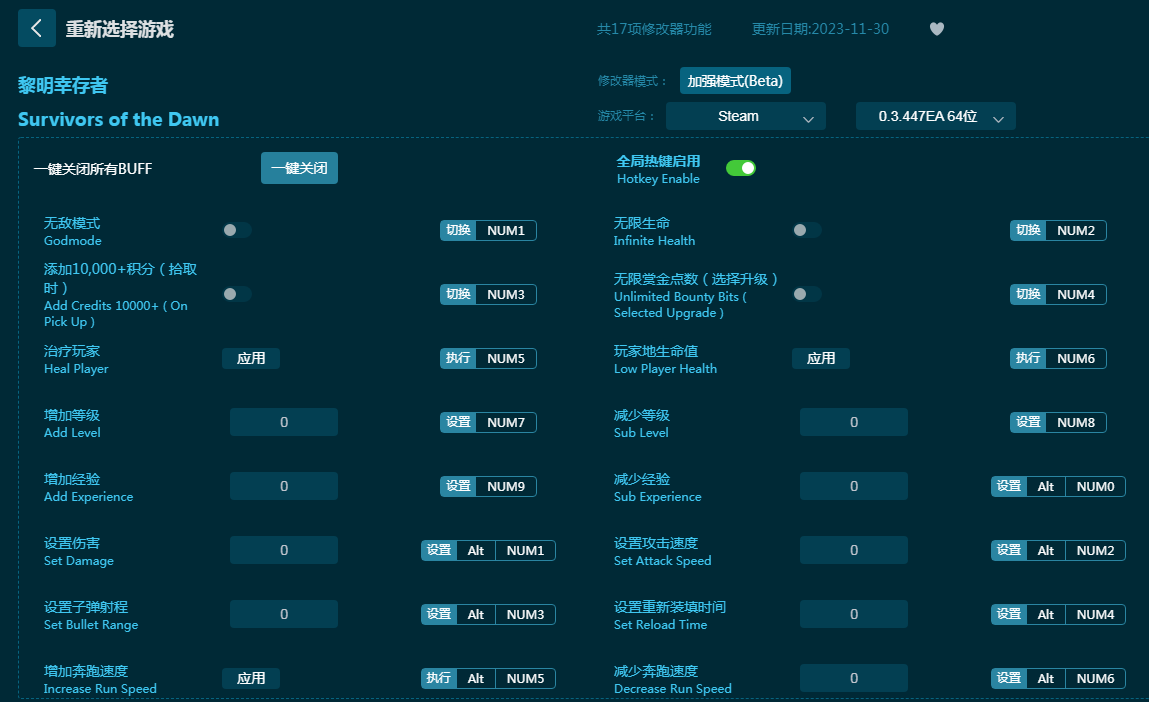Apply the Low Player Health option
This screenshot has width=1149, height=702.
click(x=821, y=358)
